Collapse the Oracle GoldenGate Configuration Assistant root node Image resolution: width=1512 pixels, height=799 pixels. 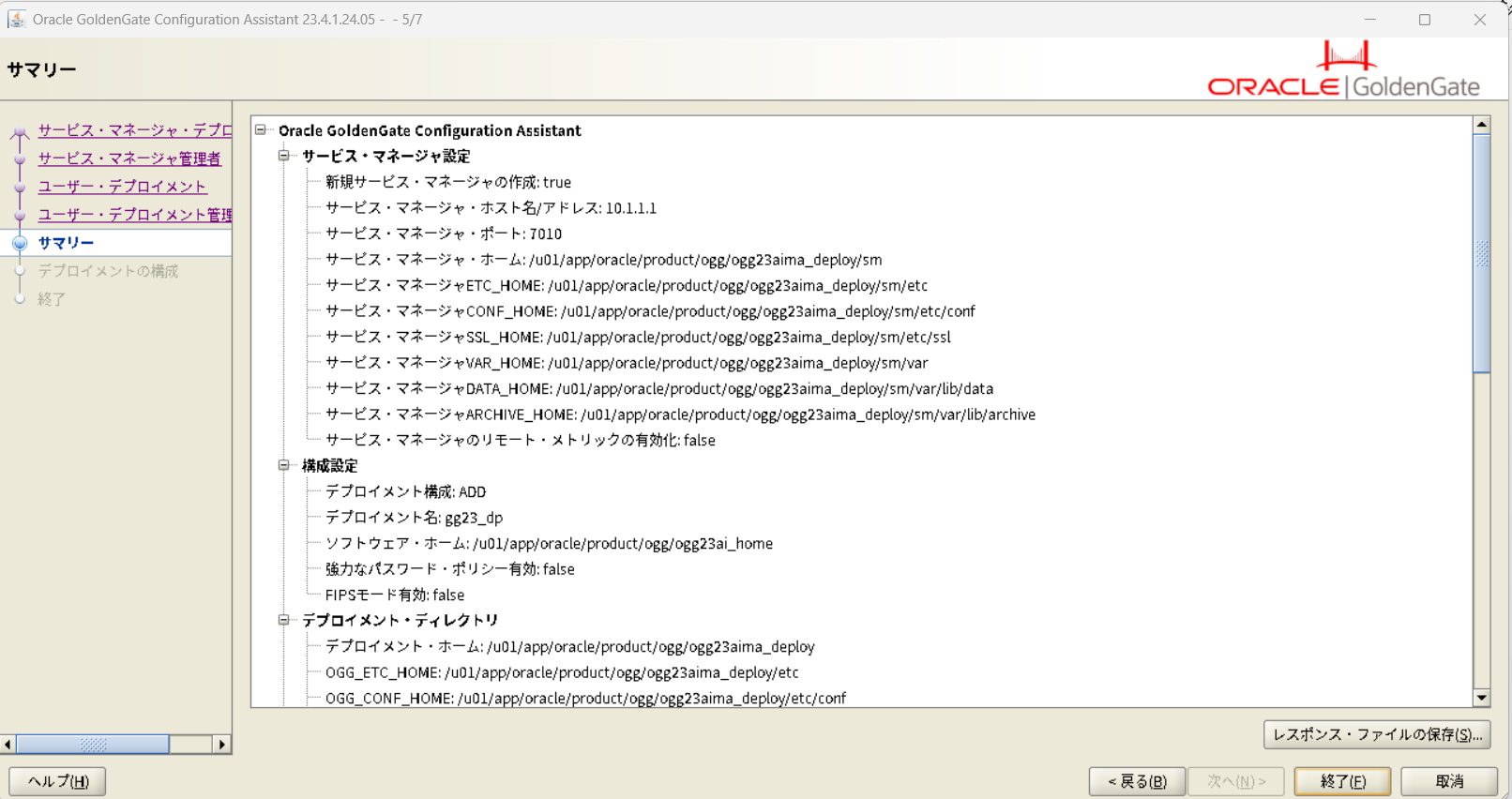tap(261, 130)
